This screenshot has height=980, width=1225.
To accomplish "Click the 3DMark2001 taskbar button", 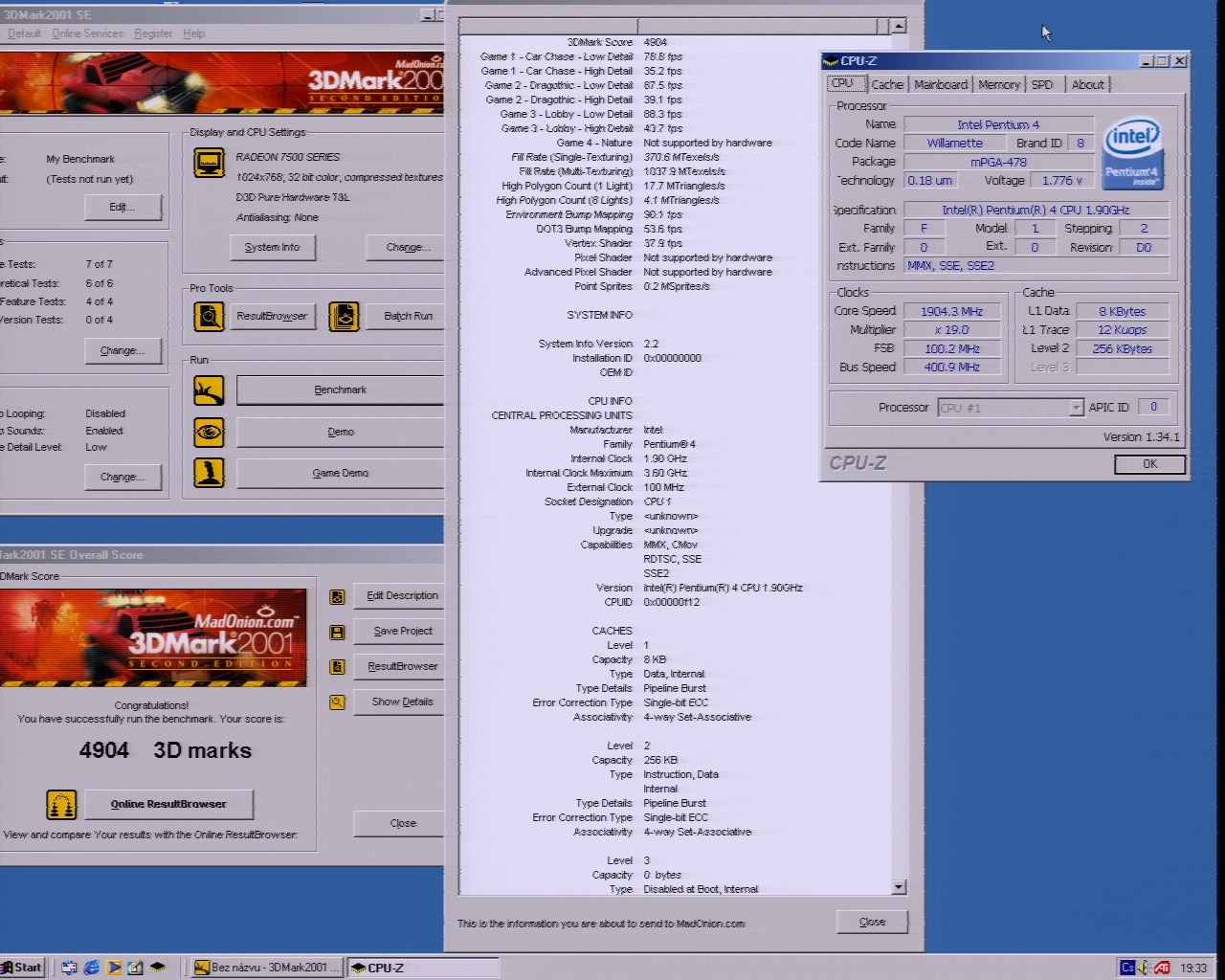I will 267,968.
